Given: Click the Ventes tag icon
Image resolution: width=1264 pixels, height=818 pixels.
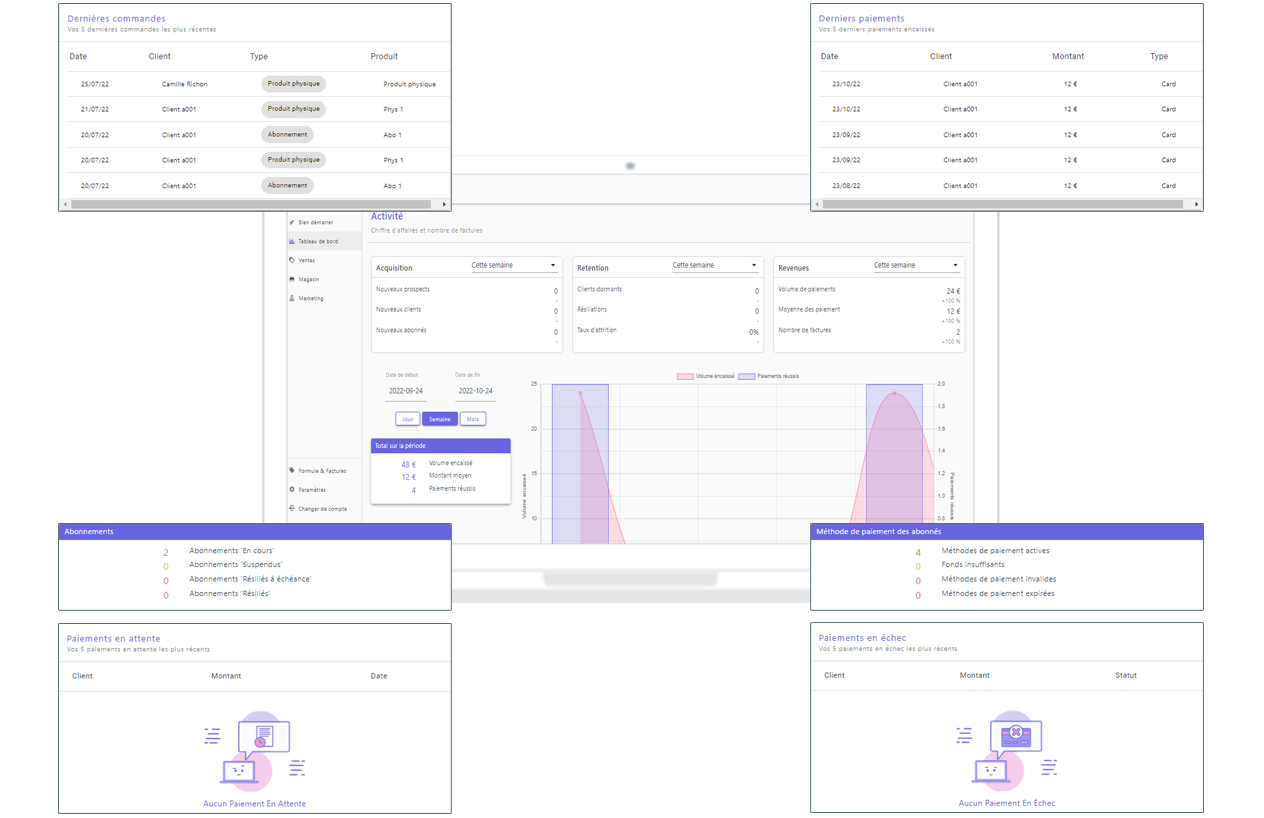Looking at the screenshot, I should click(x=292, y=260).
